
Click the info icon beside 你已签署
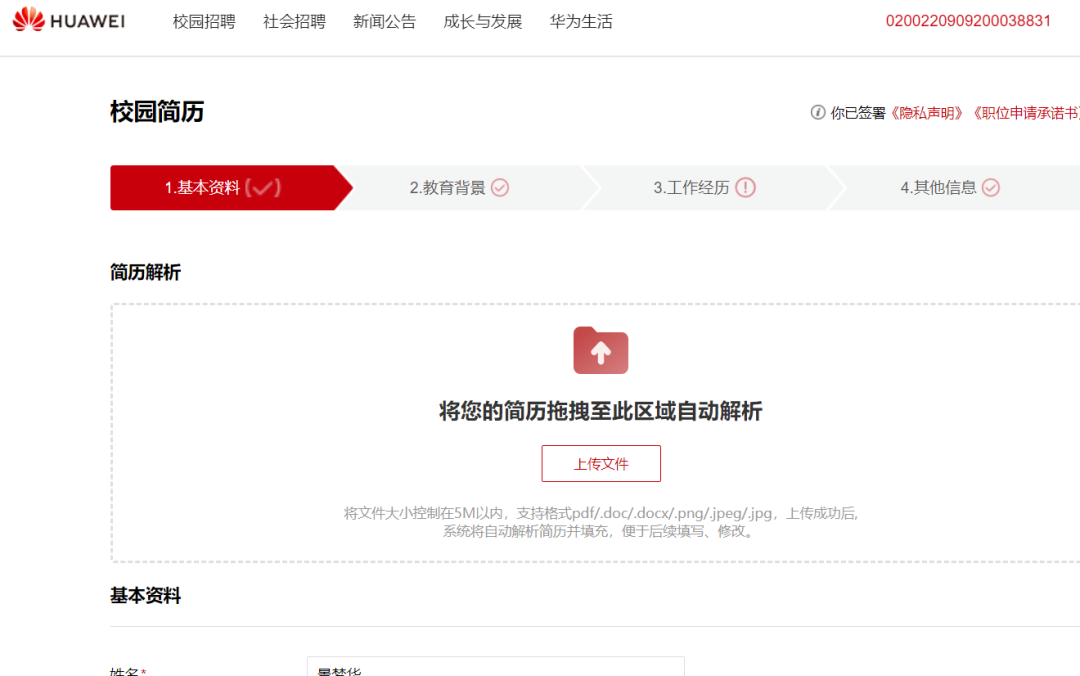coord(818,112)
